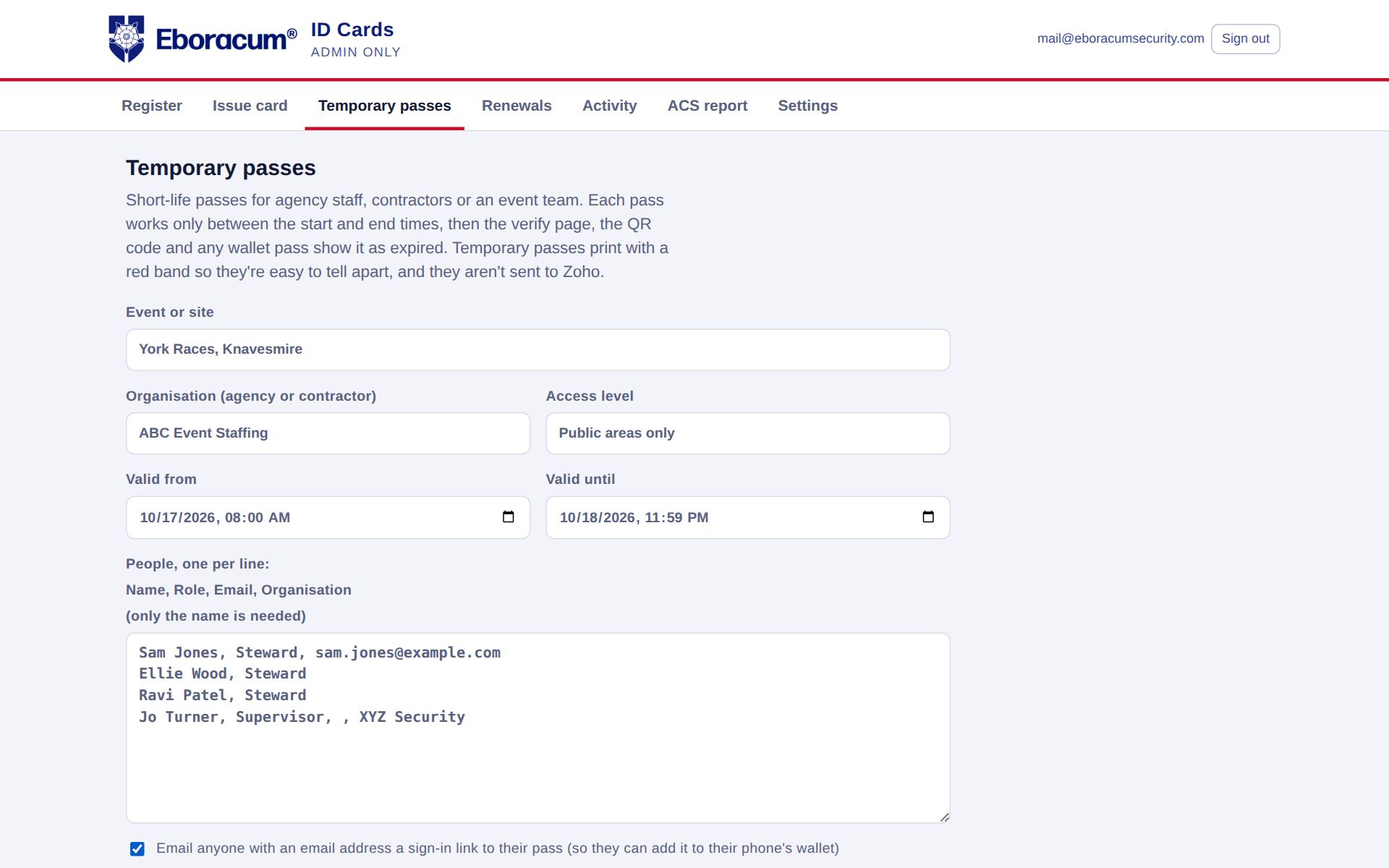Open the Valid from calendar picker icon
This screenshot has height=868, width=1389.
[509, 516]
